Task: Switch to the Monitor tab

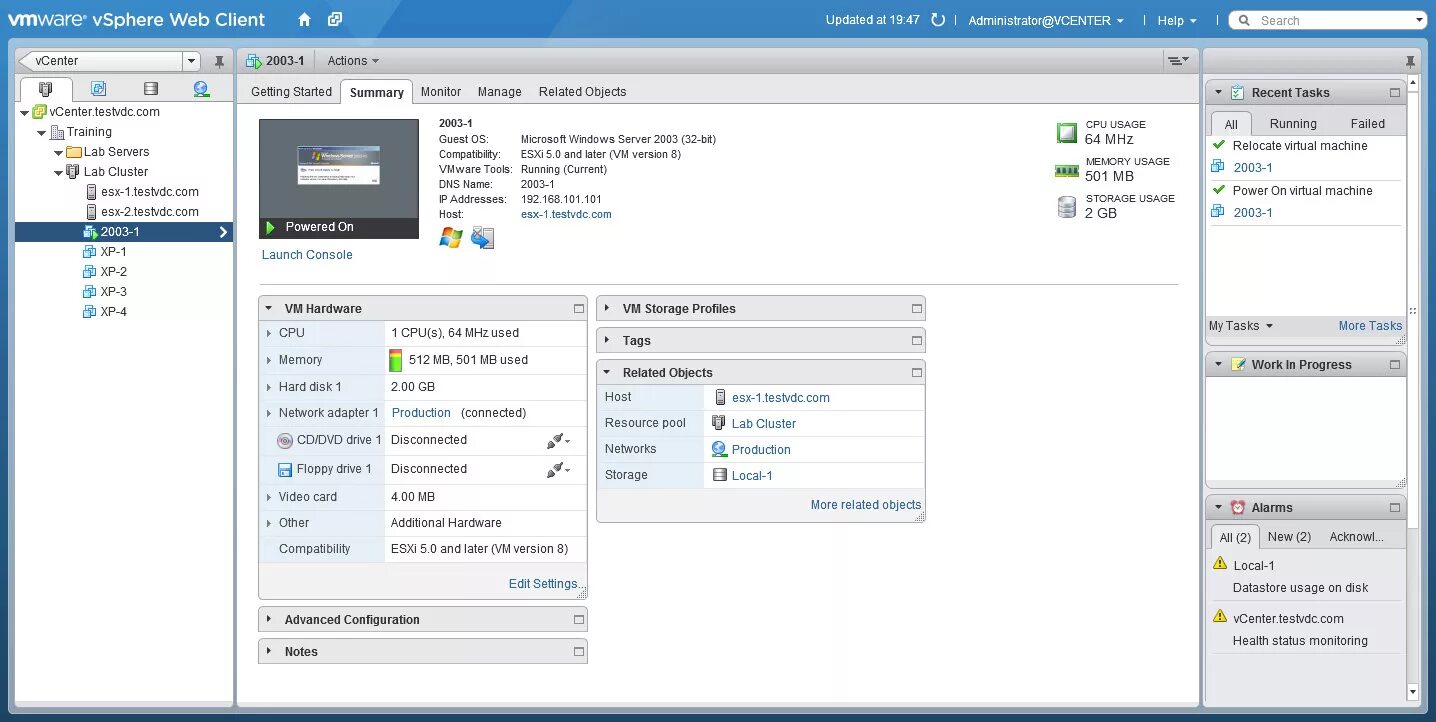Action: coord(441,92)
